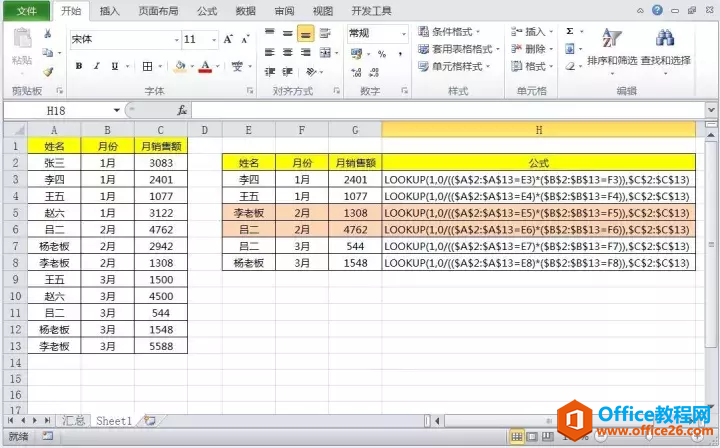Align text left
The image size is (720, 448).
[270, 52]
